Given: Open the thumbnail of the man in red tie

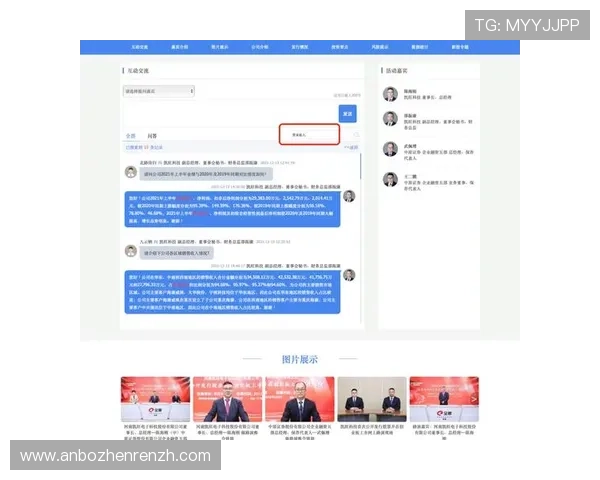Looking at the screenshot, I should click(227, 399).
